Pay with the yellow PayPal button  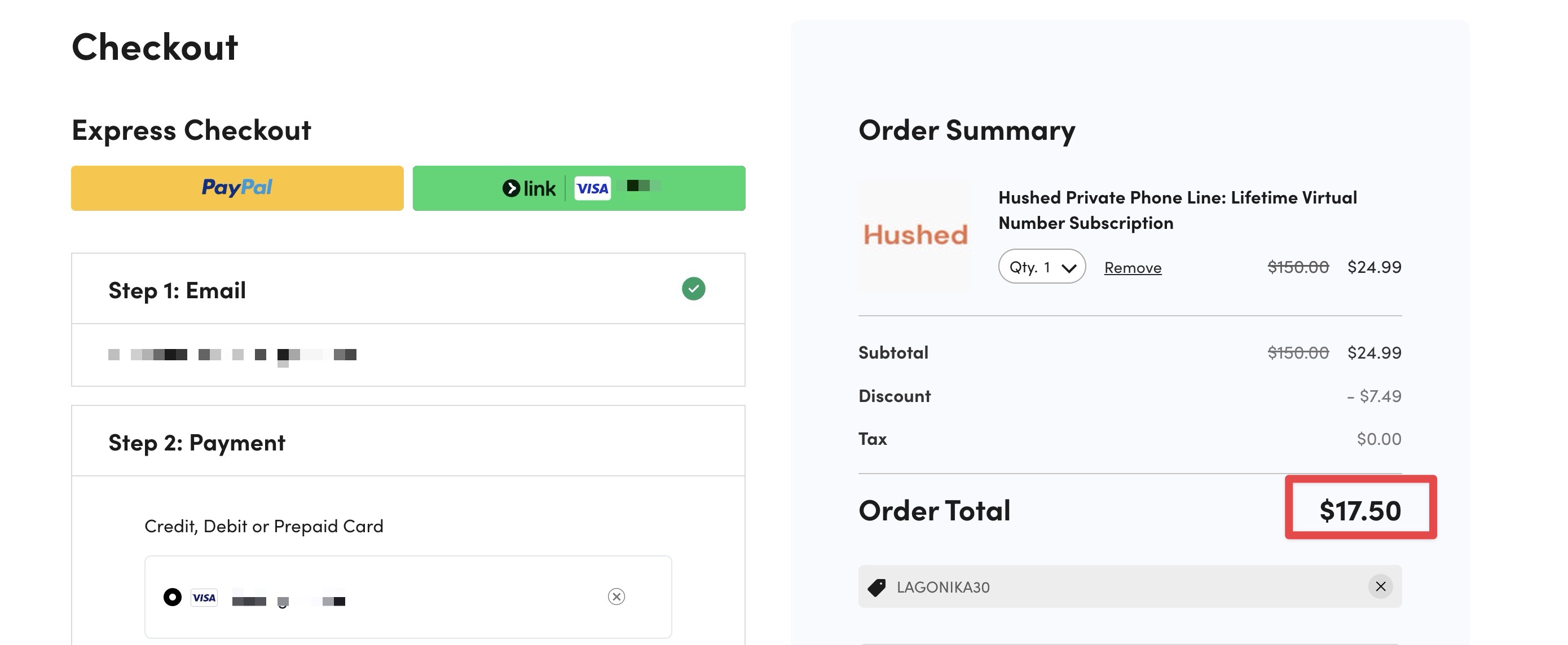coord(237,188)
